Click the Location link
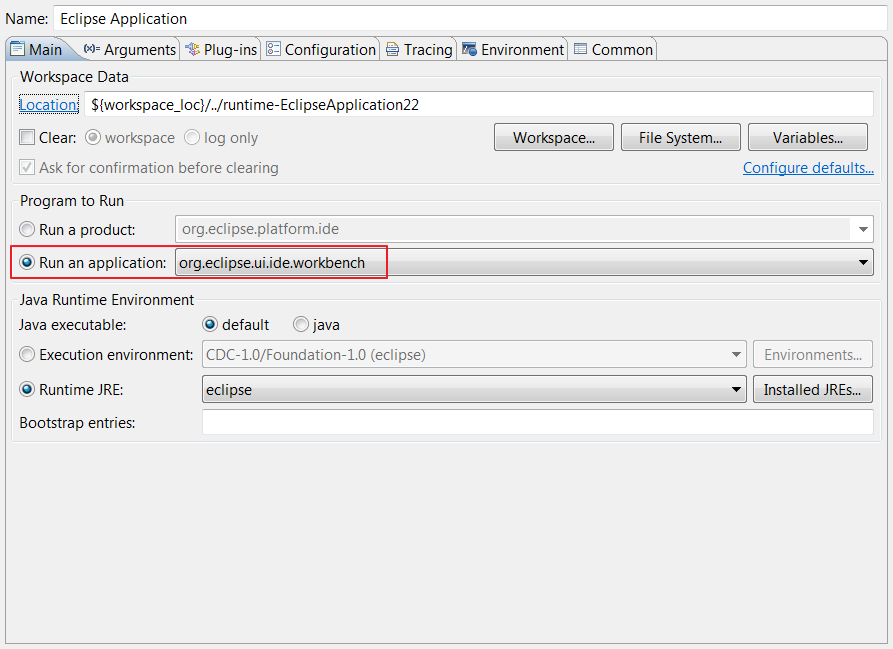Image resolution: width=893 pixels, height=649 pixels. pyautogui.click(x=48, y=104)
